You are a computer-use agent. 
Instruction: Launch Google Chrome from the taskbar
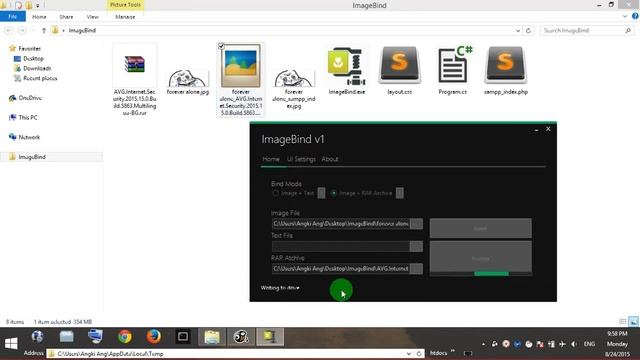125,337
